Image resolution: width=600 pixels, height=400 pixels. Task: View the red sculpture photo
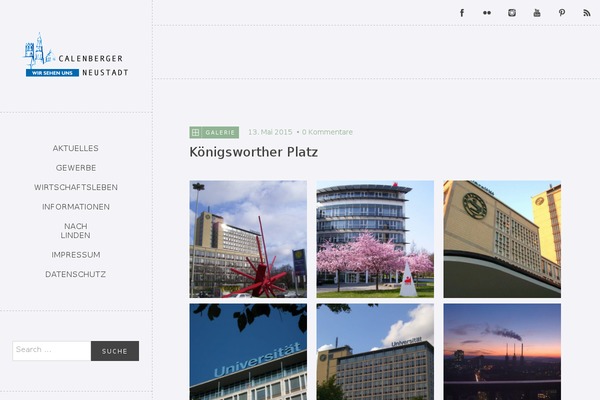pyautogui.click(x=248, y=239)
